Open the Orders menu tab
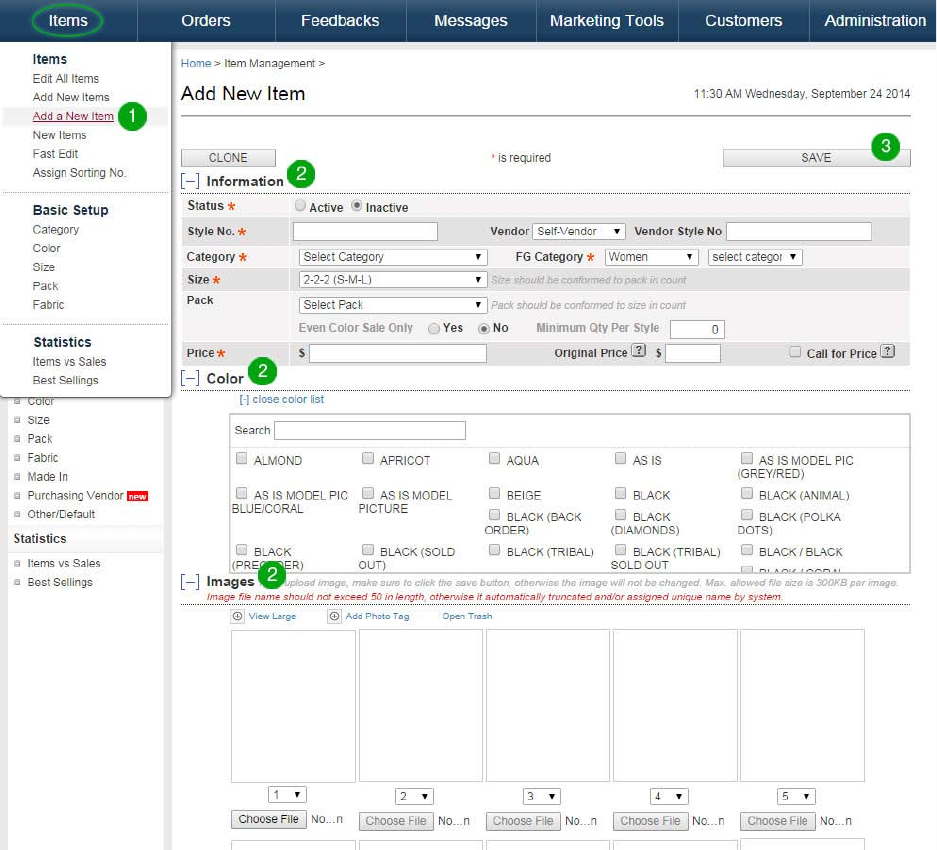The width and height of the screenshot is (937, 850). tap(206, 20)
